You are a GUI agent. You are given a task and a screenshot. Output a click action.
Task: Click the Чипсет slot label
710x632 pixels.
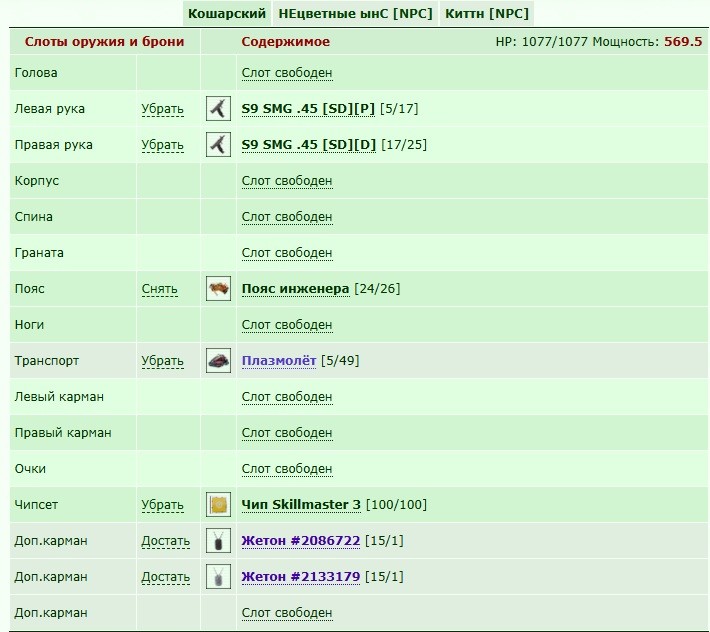(36, 504)
